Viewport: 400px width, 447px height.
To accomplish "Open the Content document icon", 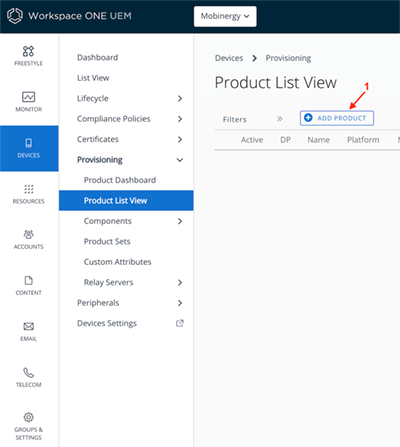I will [x=29, y=281].
